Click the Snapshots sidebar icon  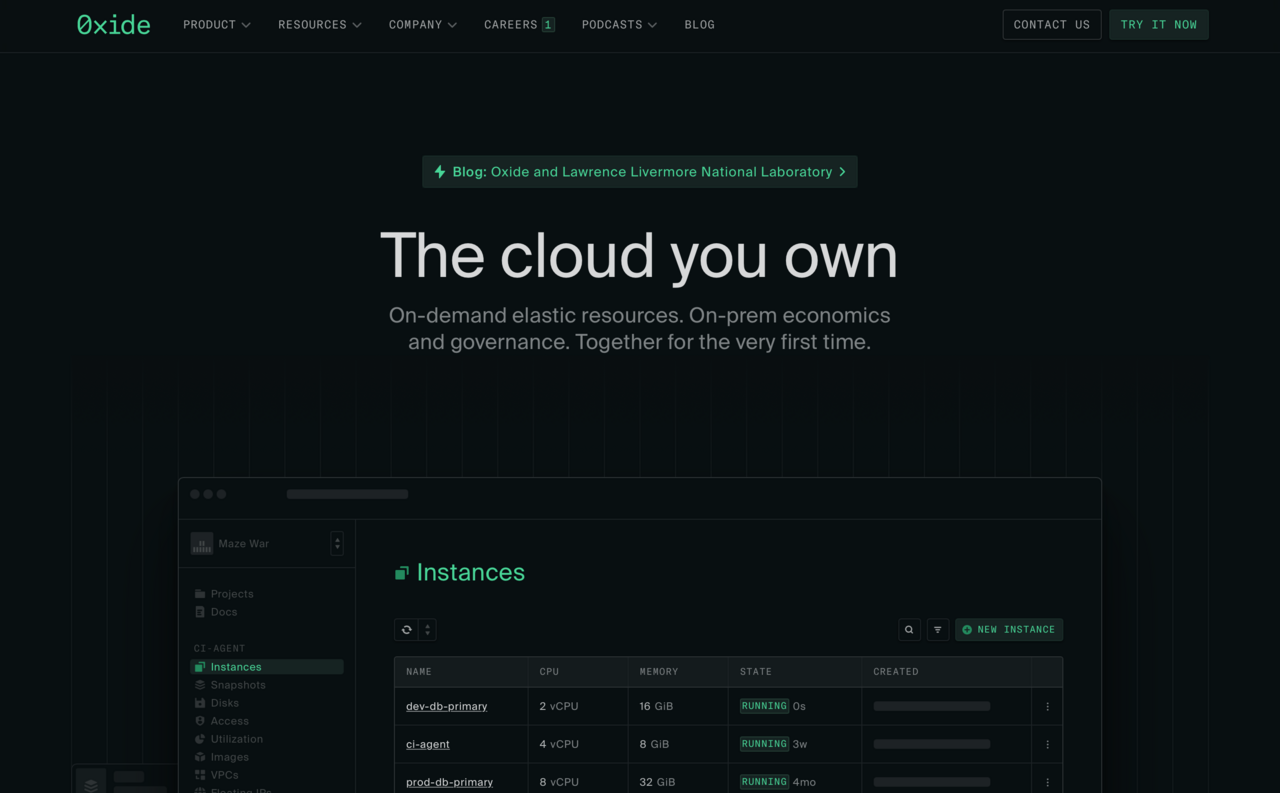200,685
